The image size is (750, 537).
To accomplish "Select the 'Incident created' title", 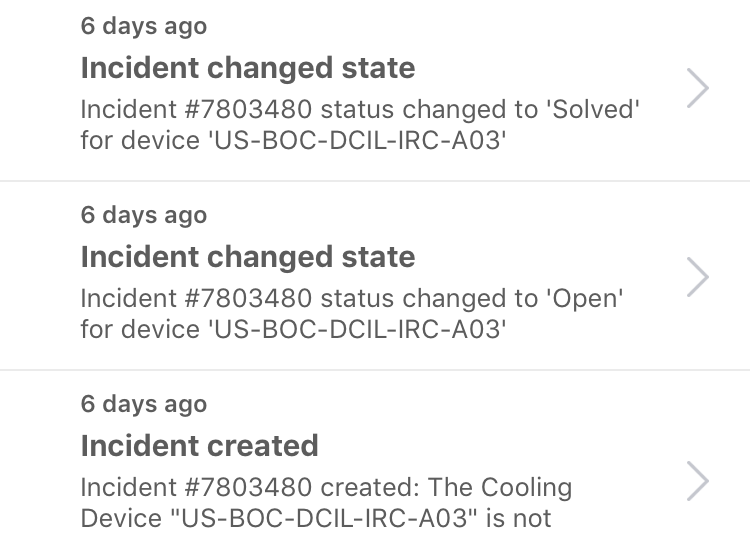I will click(x=199, y=446).
